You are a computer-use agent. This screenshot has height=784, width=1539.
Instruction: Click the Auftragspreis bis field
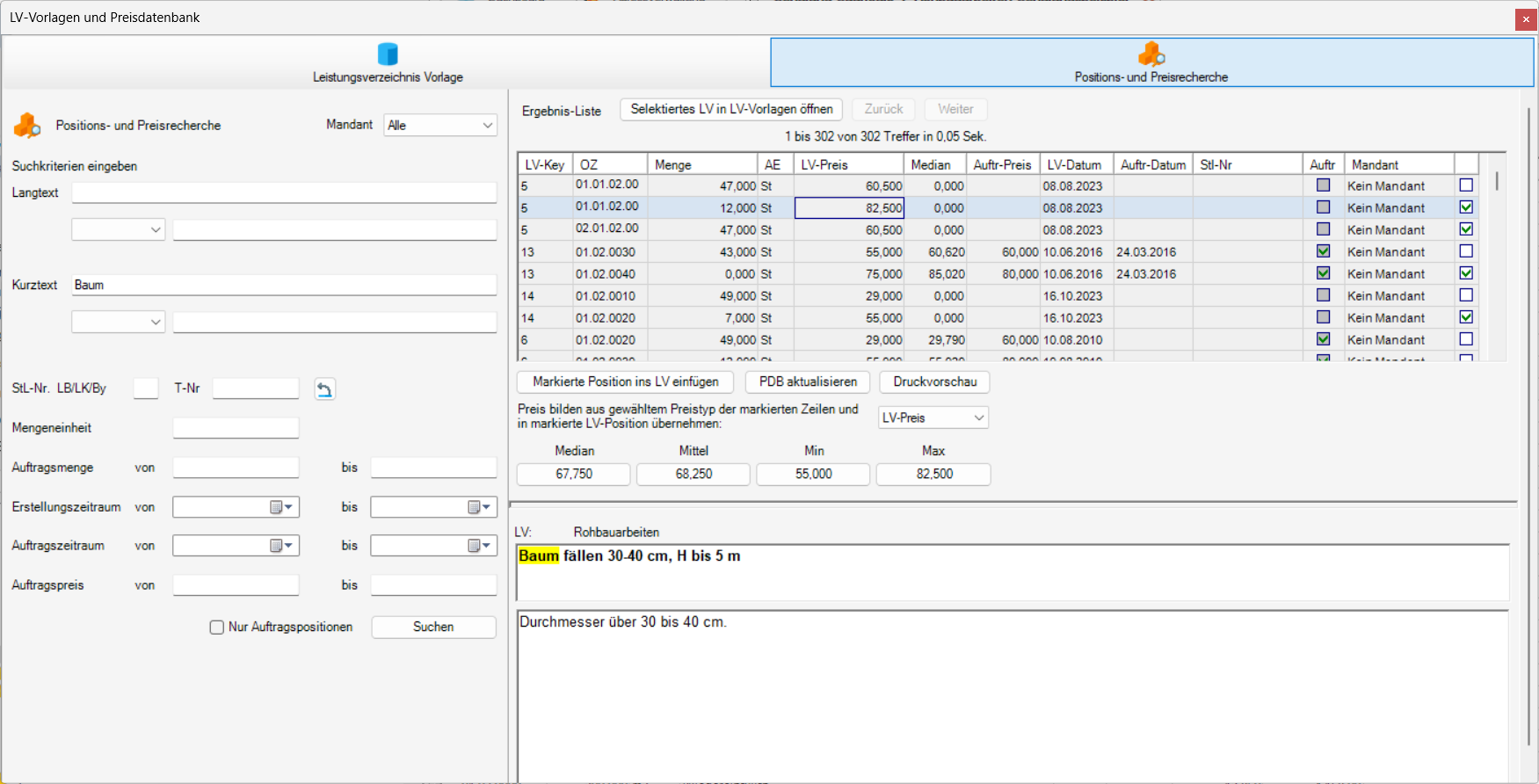coord(434,585)
